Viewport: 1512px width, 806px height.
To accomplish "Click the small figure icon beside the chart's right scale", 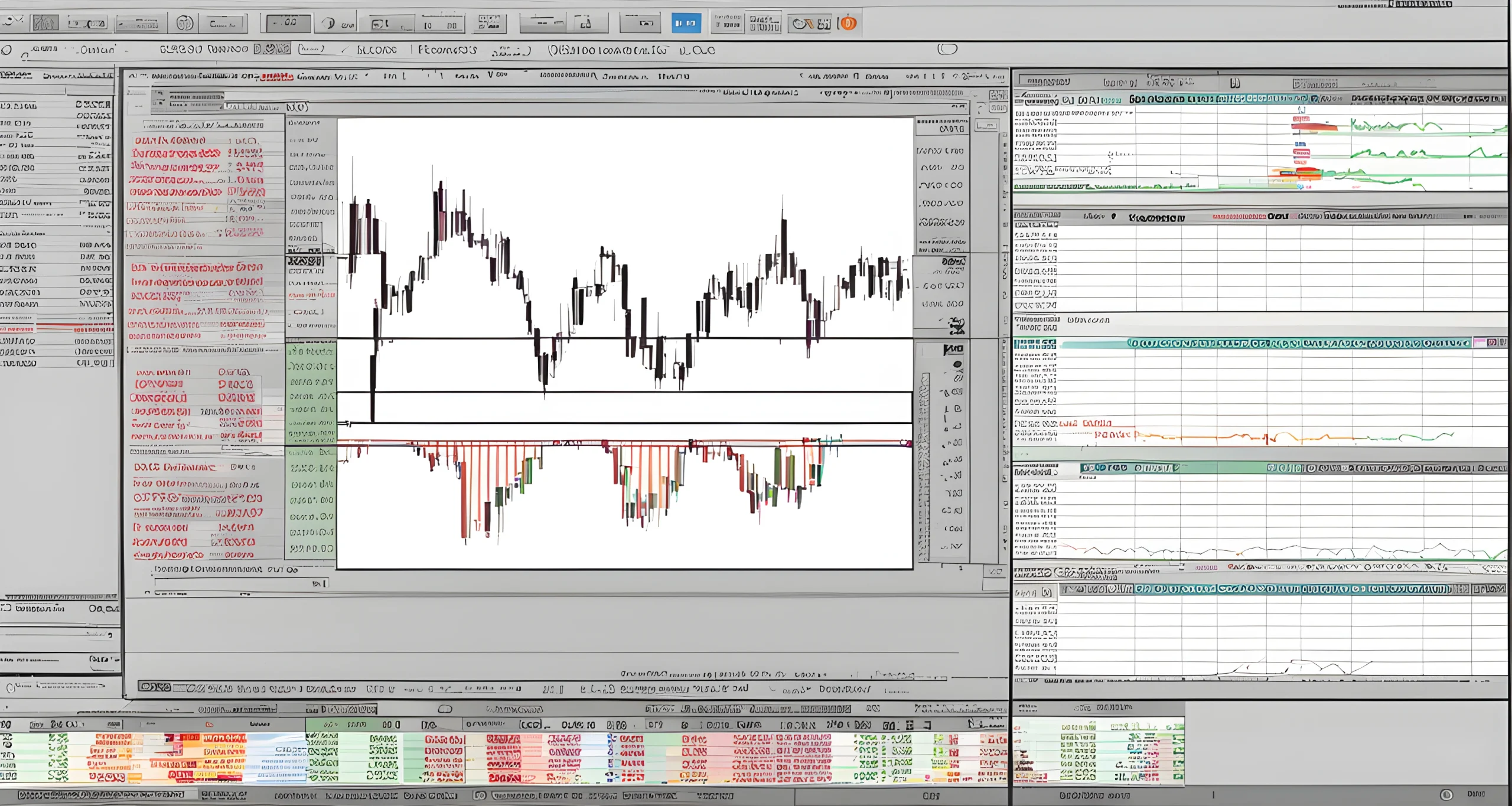I will pyautogui.click(x=956, y=325).
